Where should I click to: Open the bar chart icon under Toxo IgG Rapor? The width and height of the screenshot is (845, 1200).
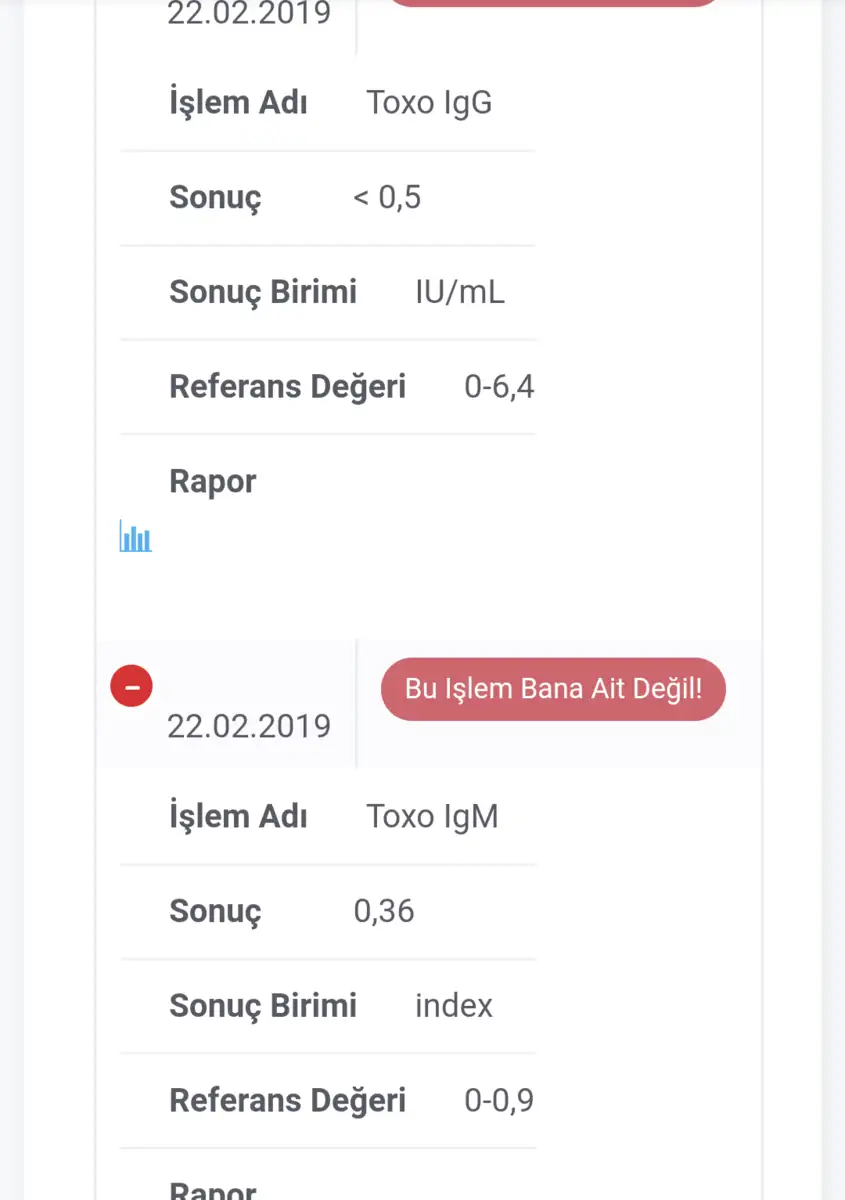(x=135, y=536)
